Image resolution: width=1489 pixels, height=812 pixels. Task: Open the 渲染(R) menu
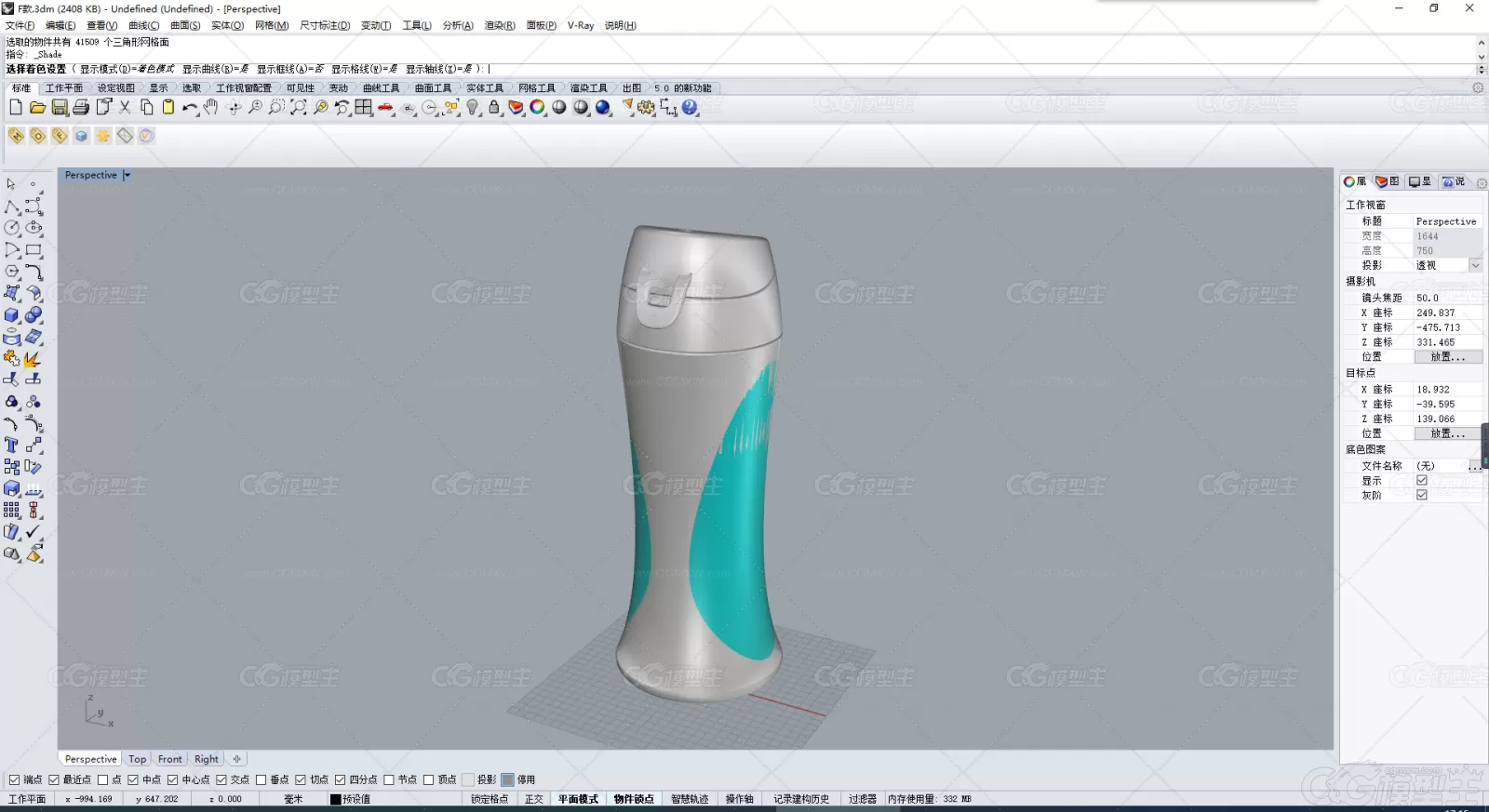[x=500, y=25]
